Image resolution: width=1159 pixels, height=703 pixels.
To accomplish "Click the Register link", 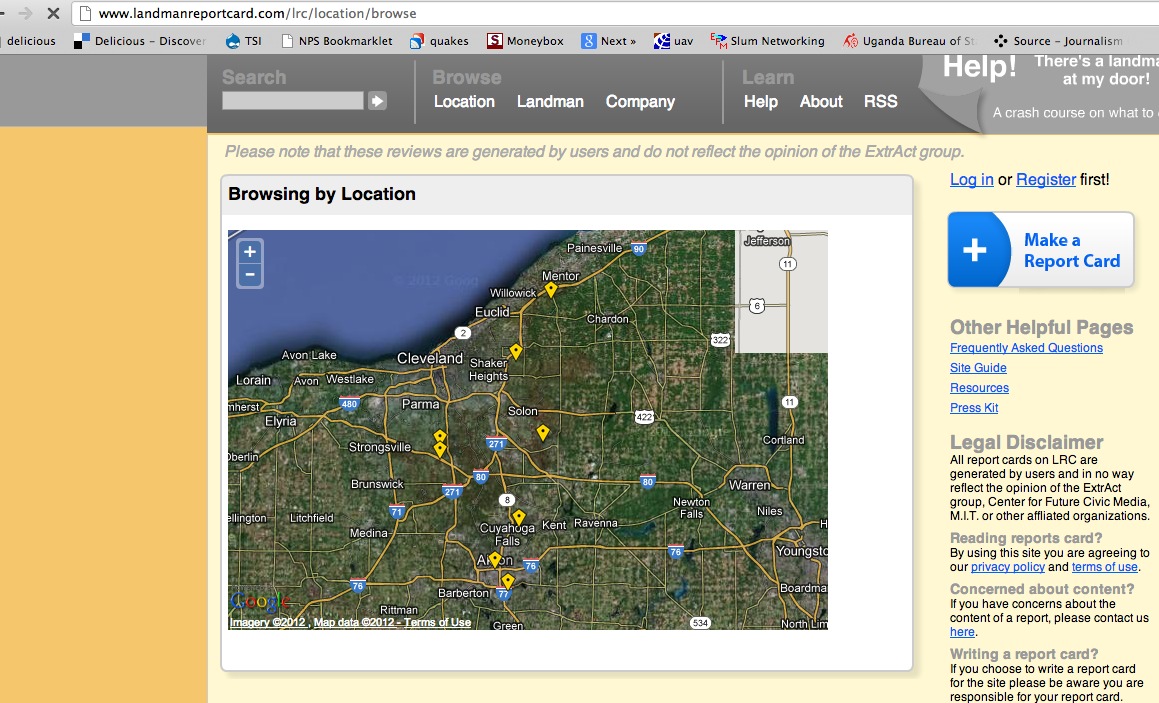I will (1046, 180).
